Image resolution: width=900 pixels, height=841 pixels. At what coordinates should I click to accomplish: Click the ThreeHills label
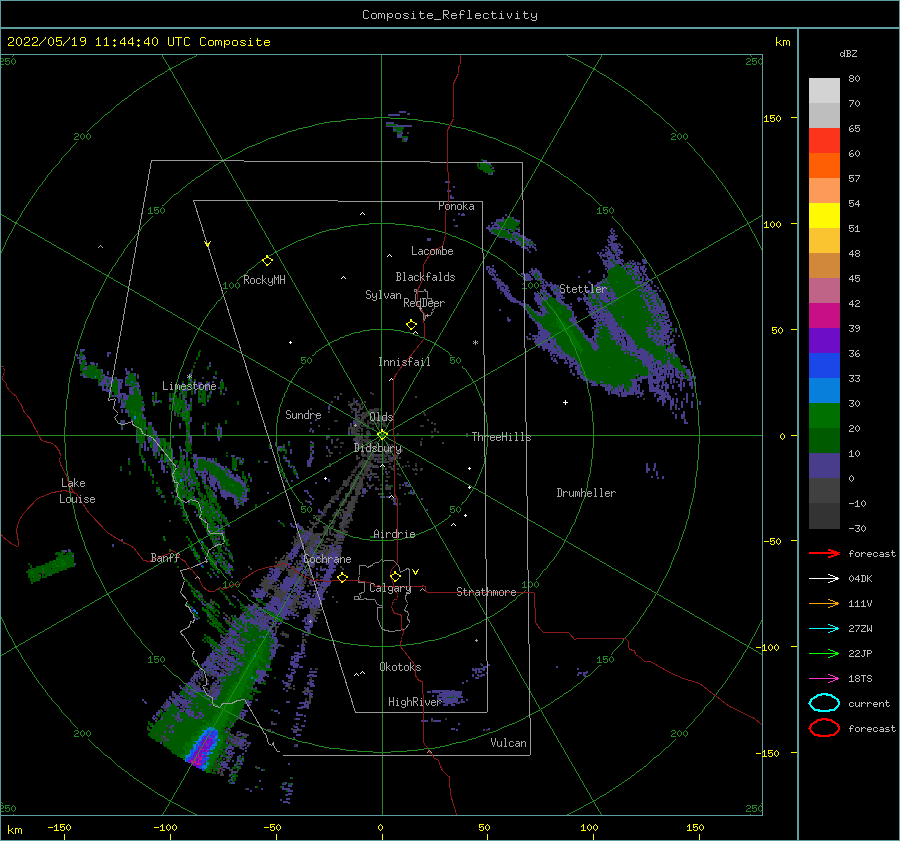pos(501,437)
